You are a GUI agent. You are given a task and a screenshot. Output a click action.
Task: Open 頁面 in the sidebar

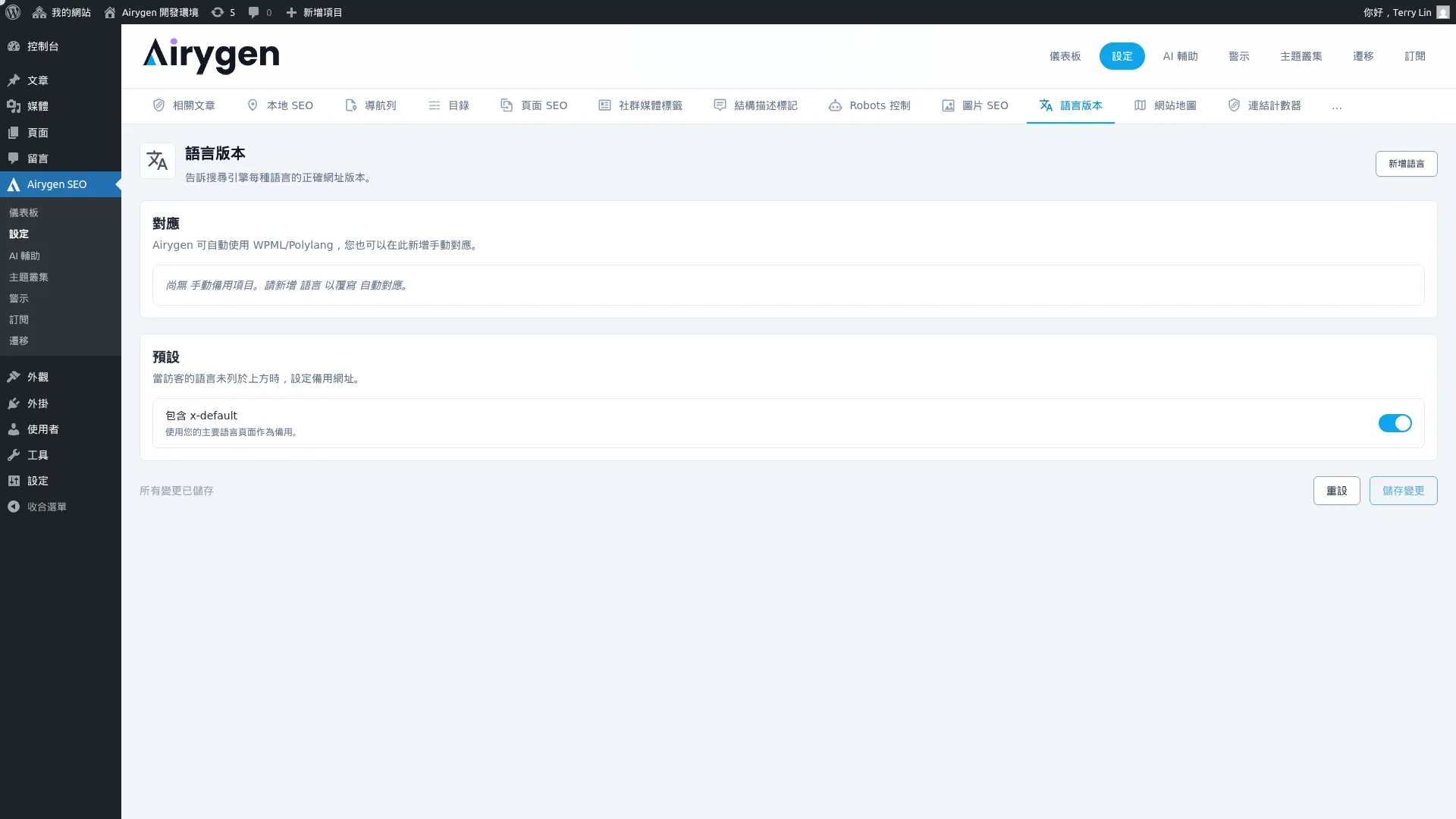pos(61,133)
